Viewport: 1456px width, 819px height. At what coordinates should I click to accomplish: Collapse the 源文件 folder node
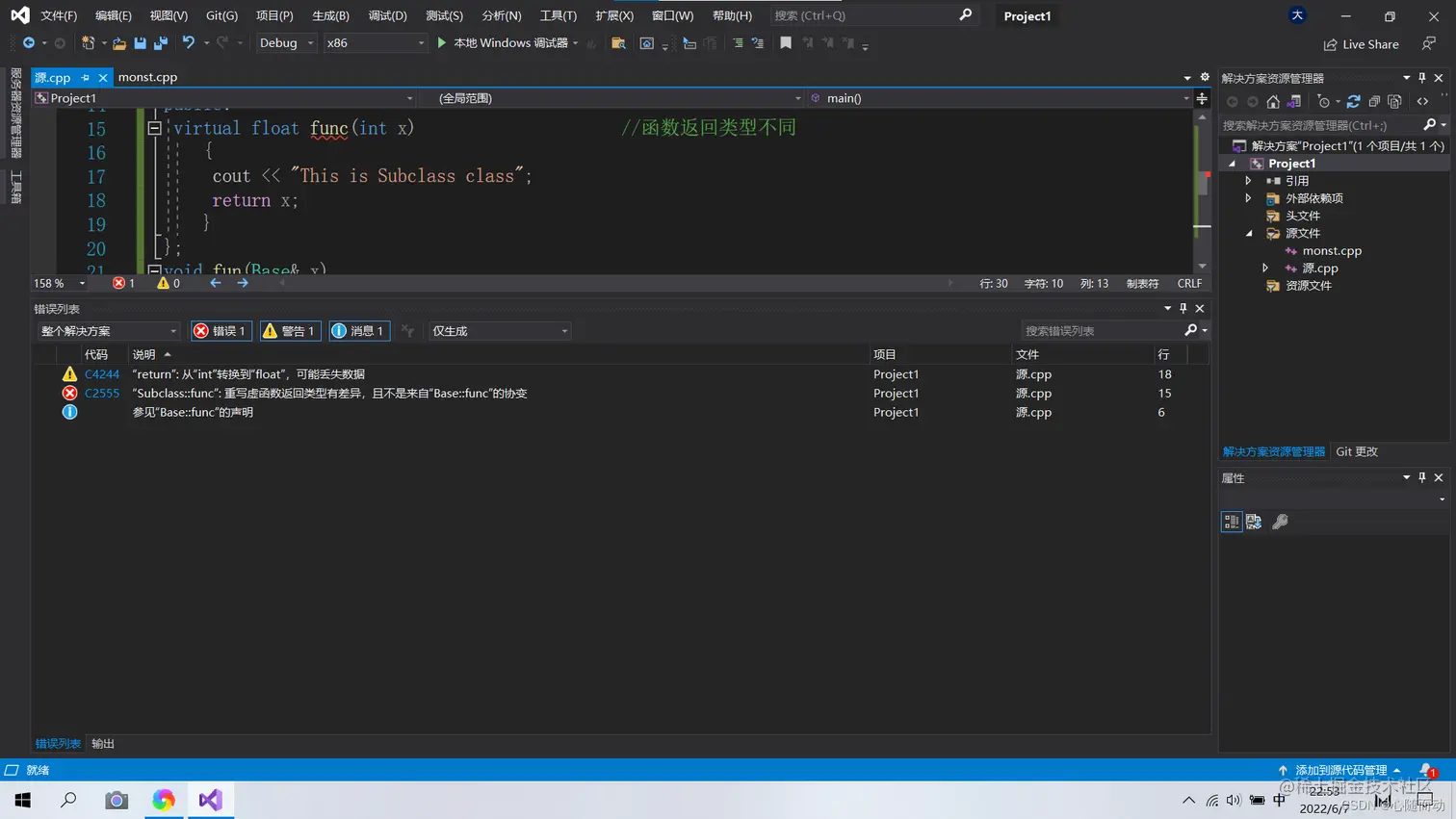(1249, 233)
